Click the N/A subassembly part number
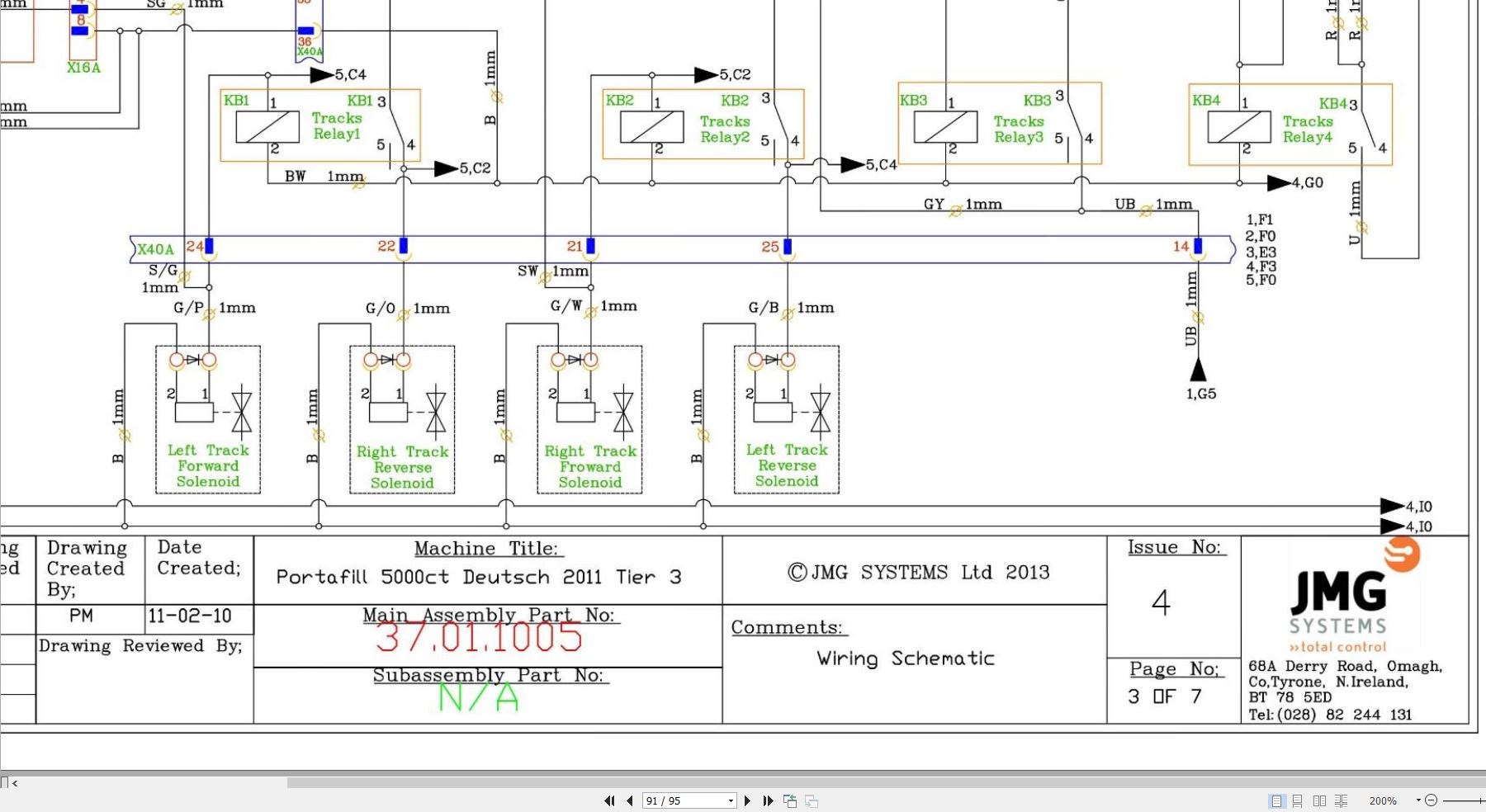 pos(478,698)
